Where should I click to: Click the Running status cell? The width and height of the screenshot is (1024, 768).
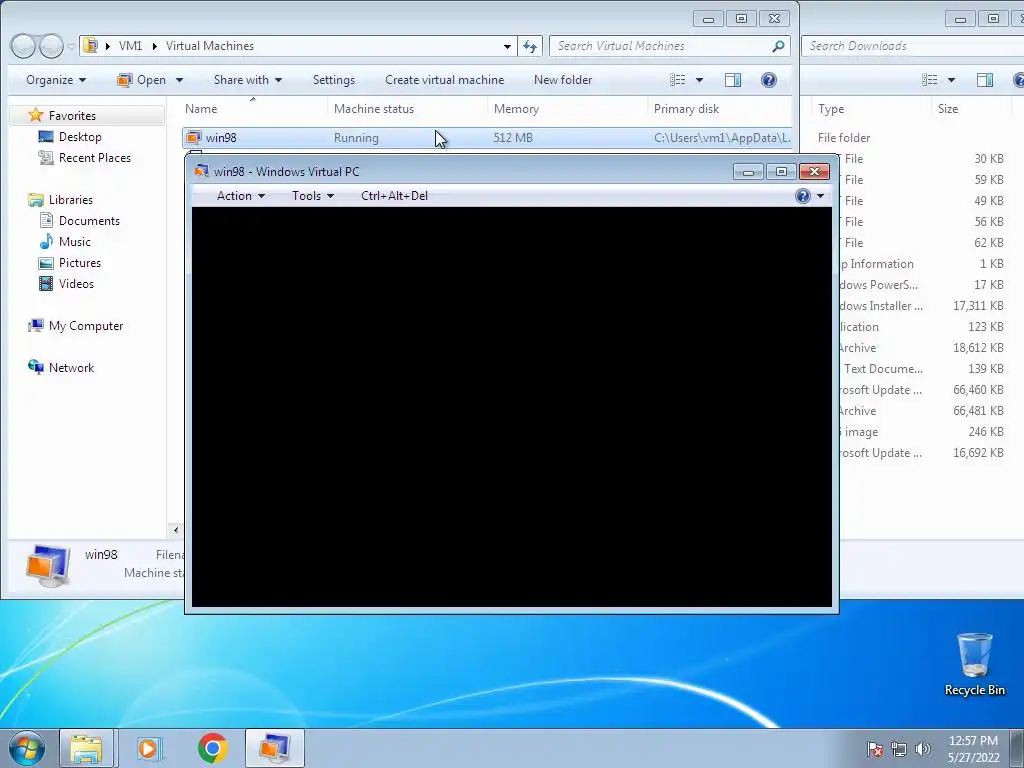point(356,138)
